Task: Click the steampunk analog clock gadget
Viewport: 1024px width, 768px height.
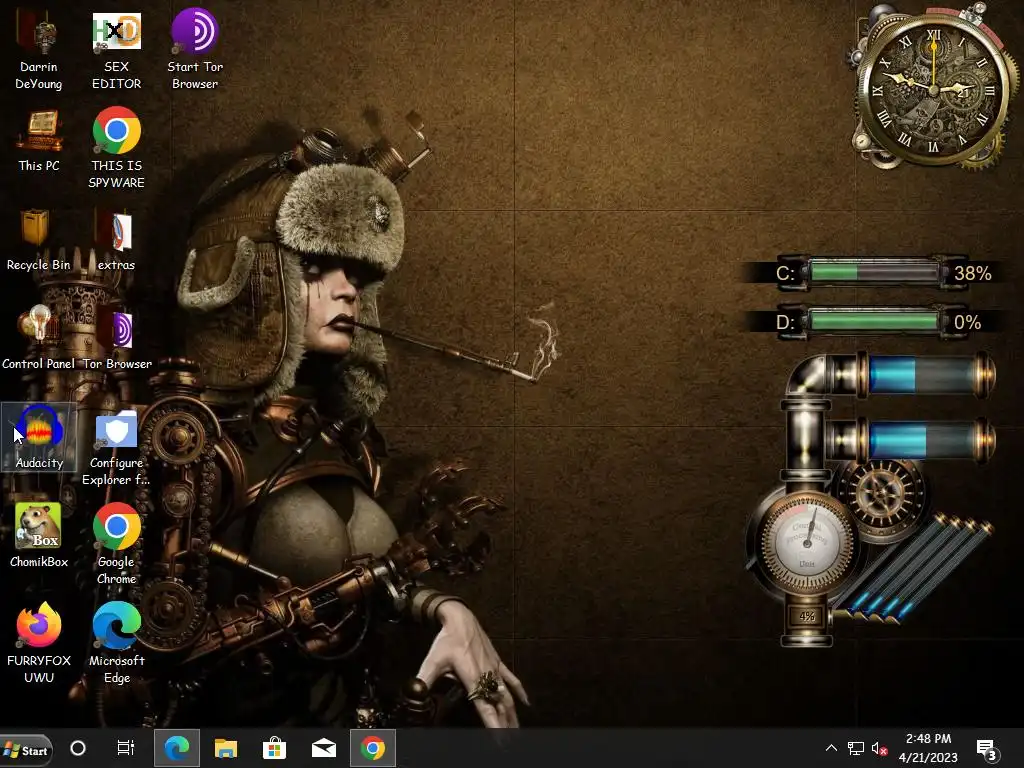Action: [933, 88]
